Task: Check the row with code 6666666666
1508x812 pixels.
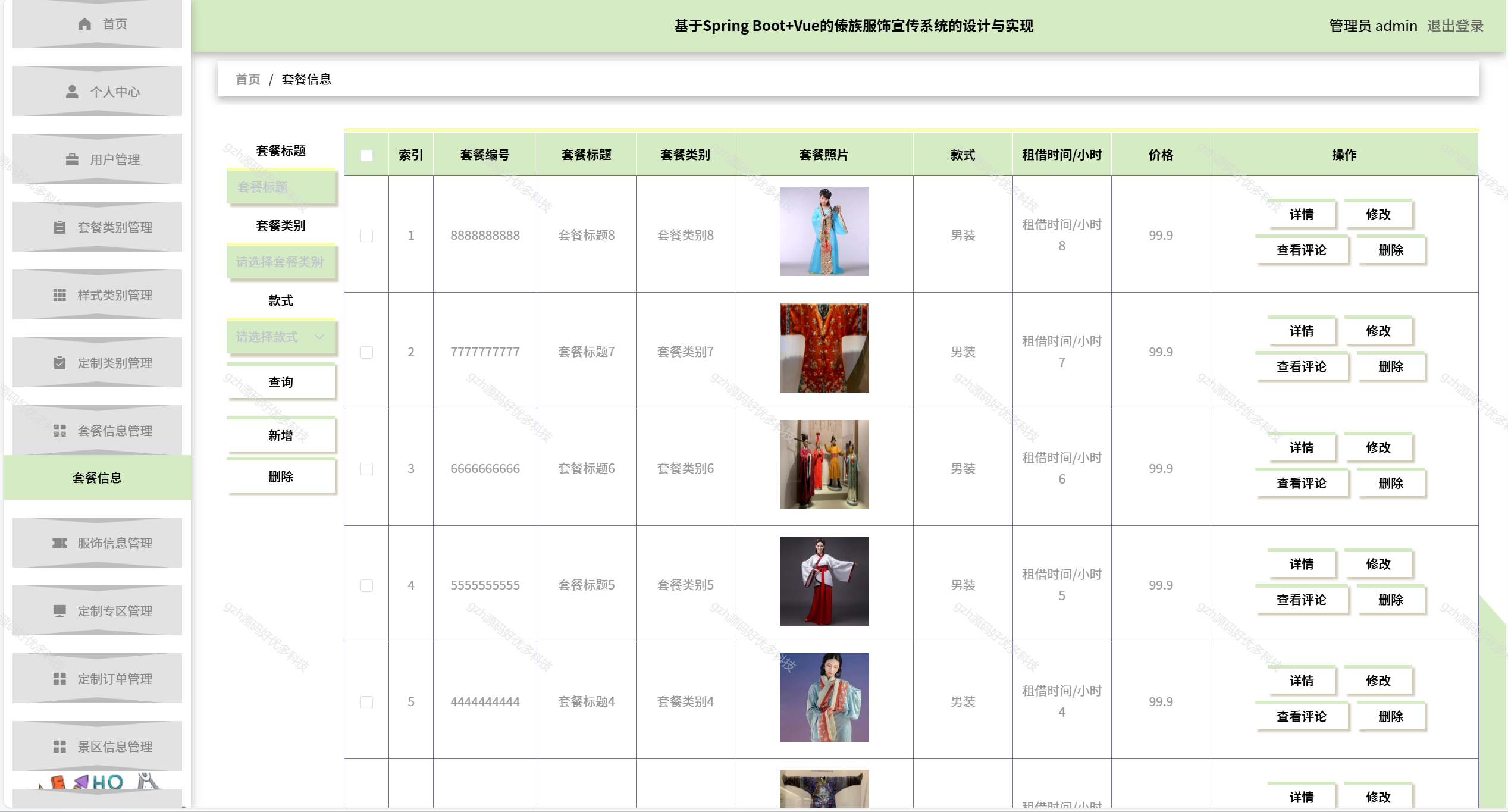Action: coord(366,469)
